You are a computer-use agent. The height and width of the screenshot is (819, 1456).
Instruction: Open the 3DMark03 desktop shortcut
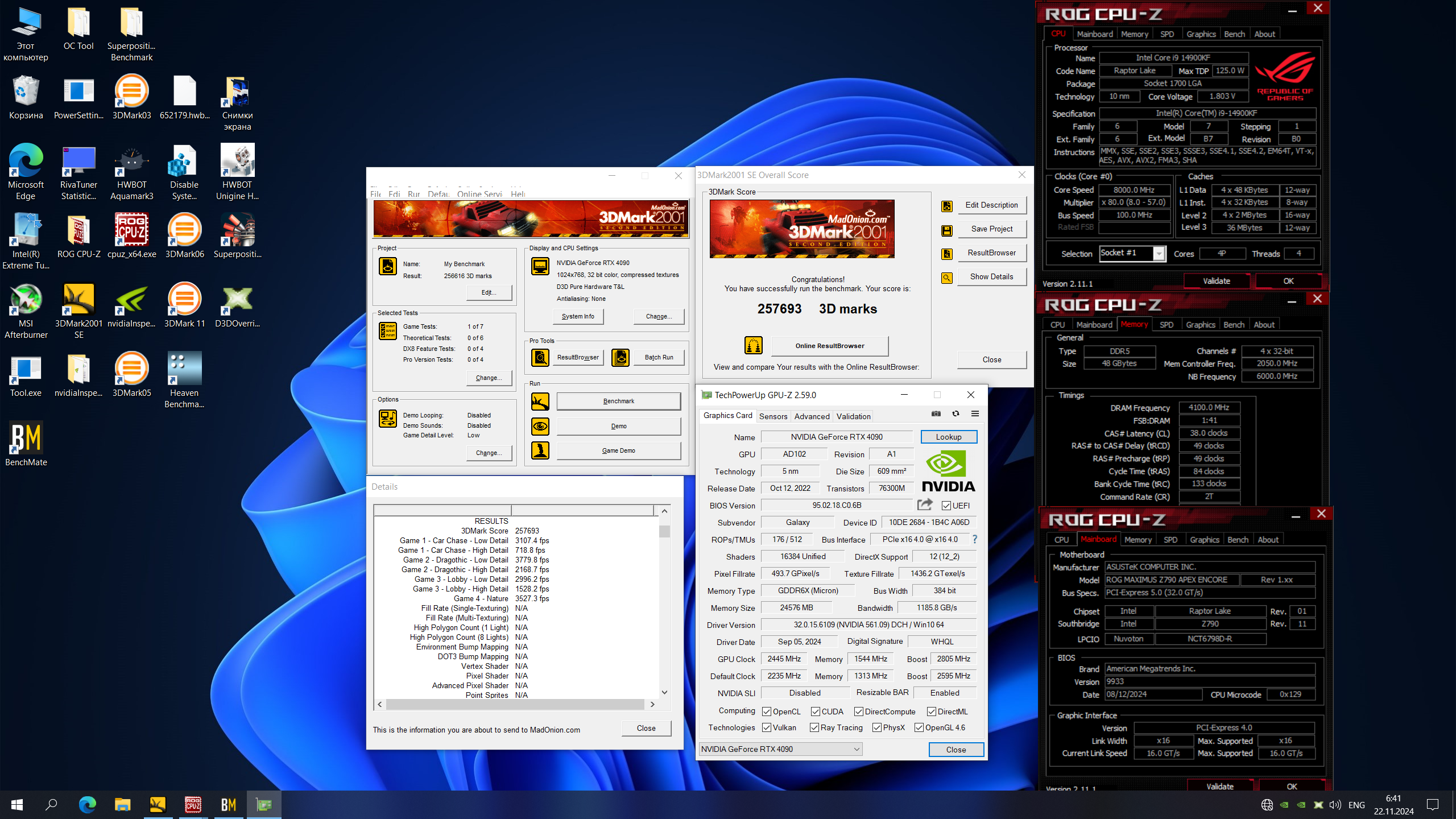131,97
